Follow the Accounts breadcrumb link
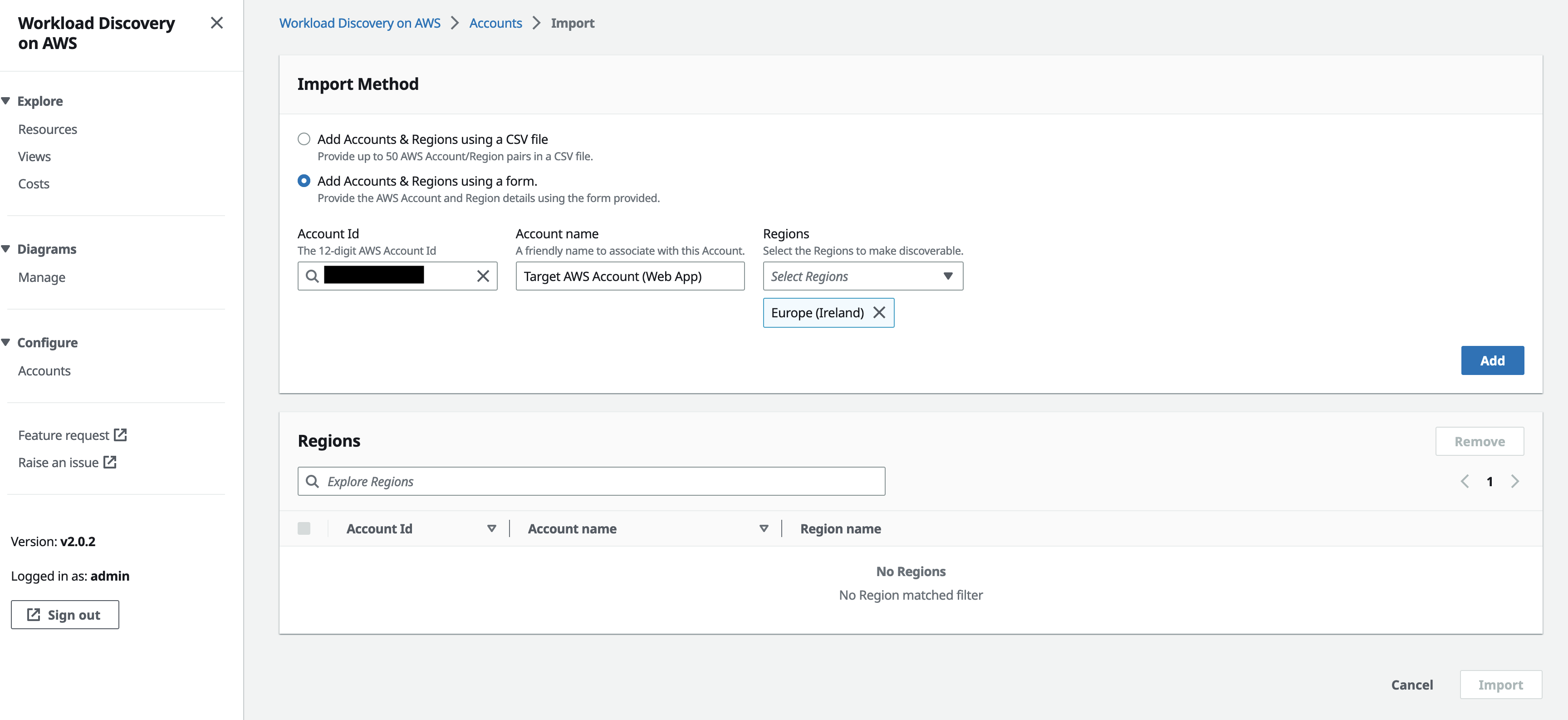The width and height of the screenshot is (1568, 720). point(495,23)
